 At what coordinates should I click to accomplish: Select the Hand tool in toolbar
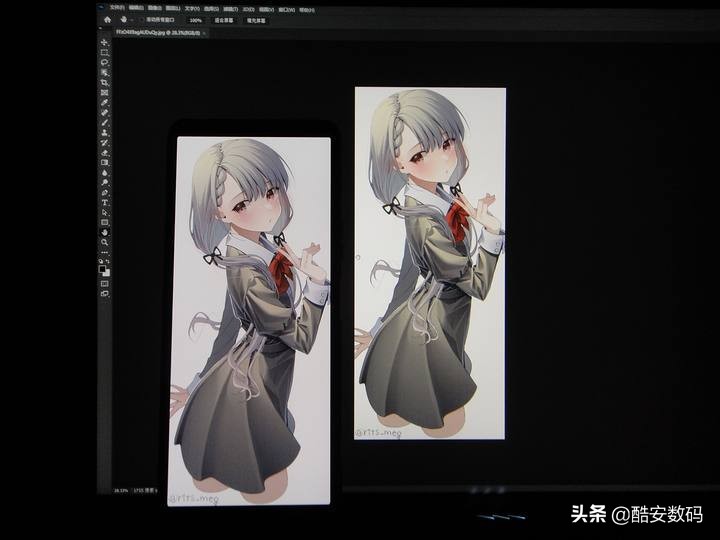(104, 232)
